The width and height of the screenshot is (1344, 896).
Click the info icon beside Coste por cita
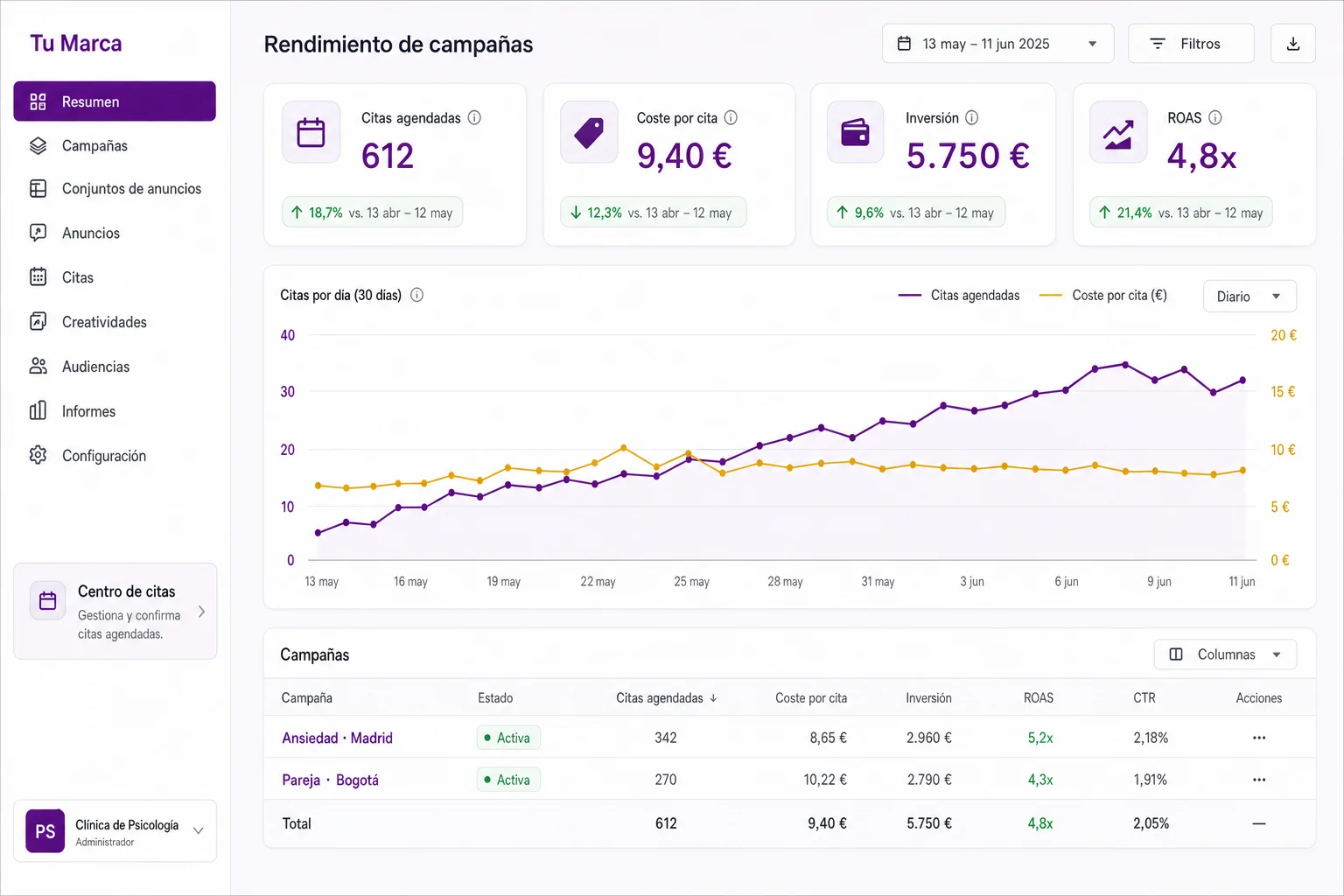731,117
